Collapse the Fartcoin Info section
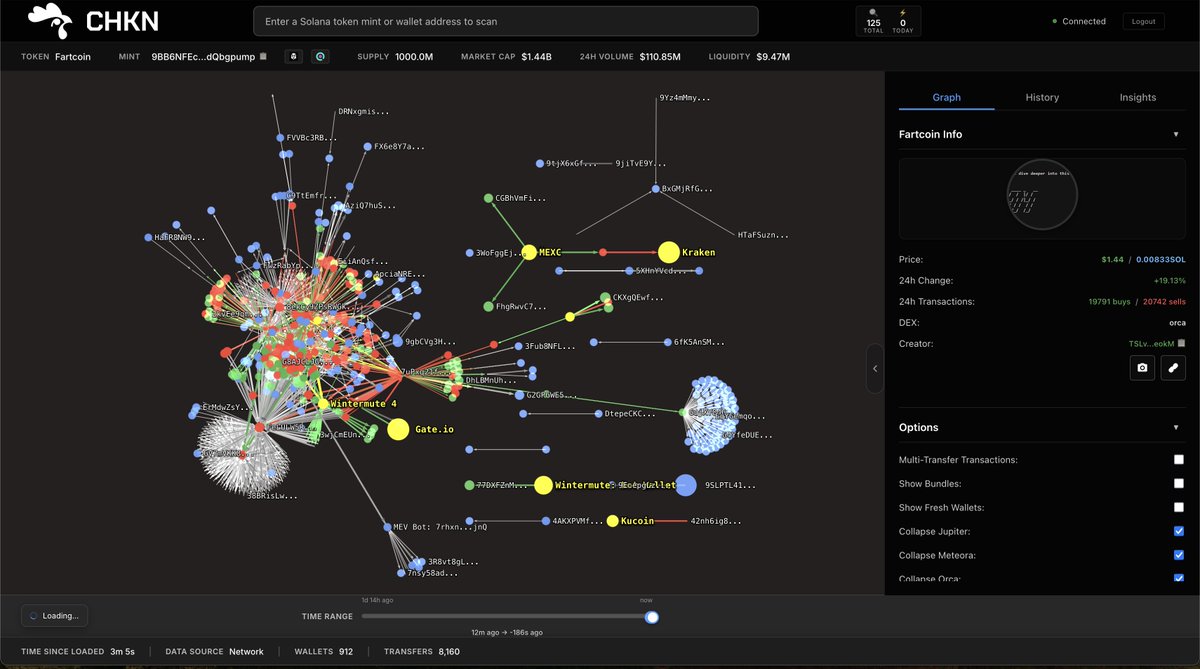 coord(1176,134)
